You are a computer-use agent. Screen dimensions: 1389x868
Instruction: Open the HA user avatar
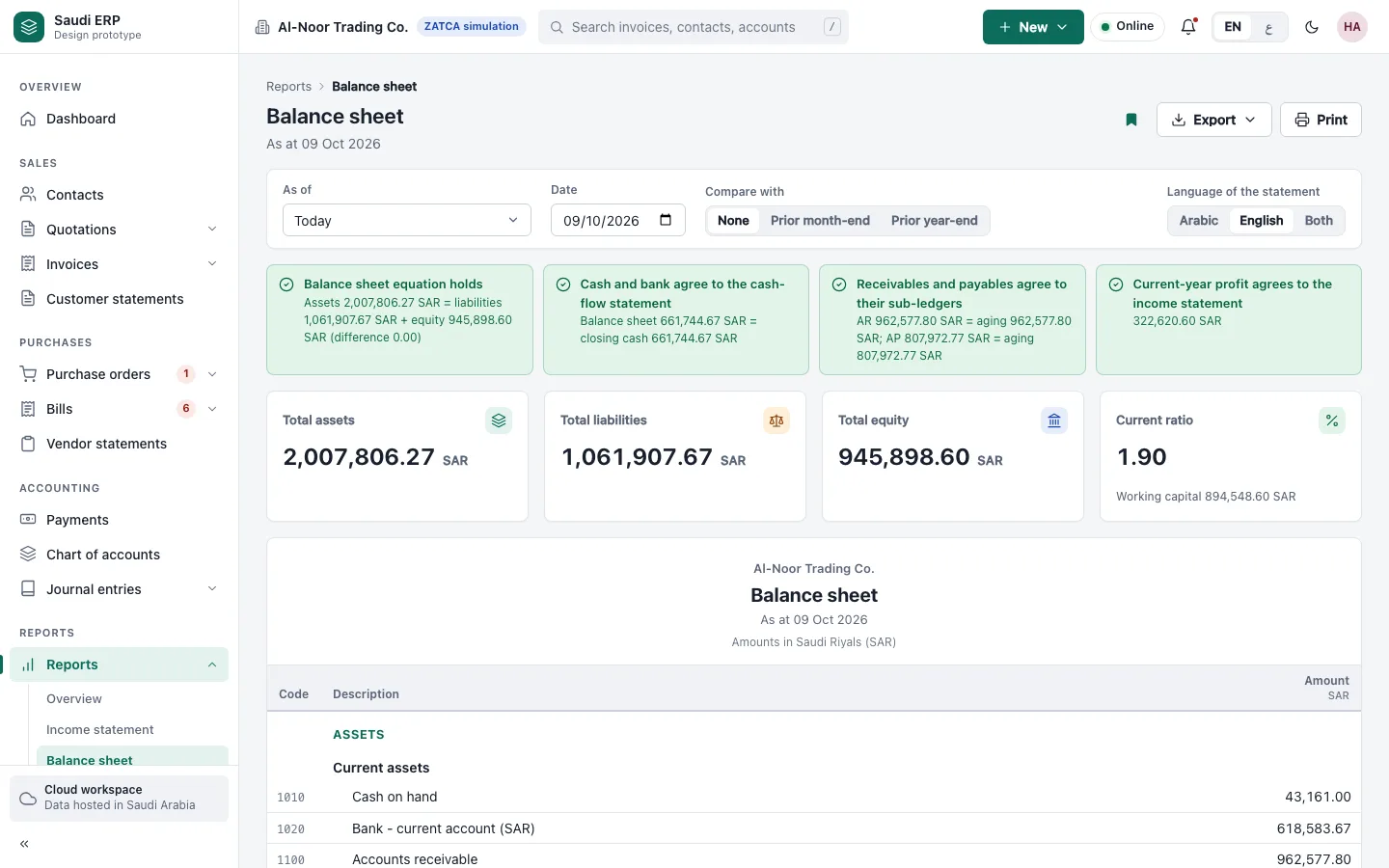pyautogui.click(x=1352, y=27)
